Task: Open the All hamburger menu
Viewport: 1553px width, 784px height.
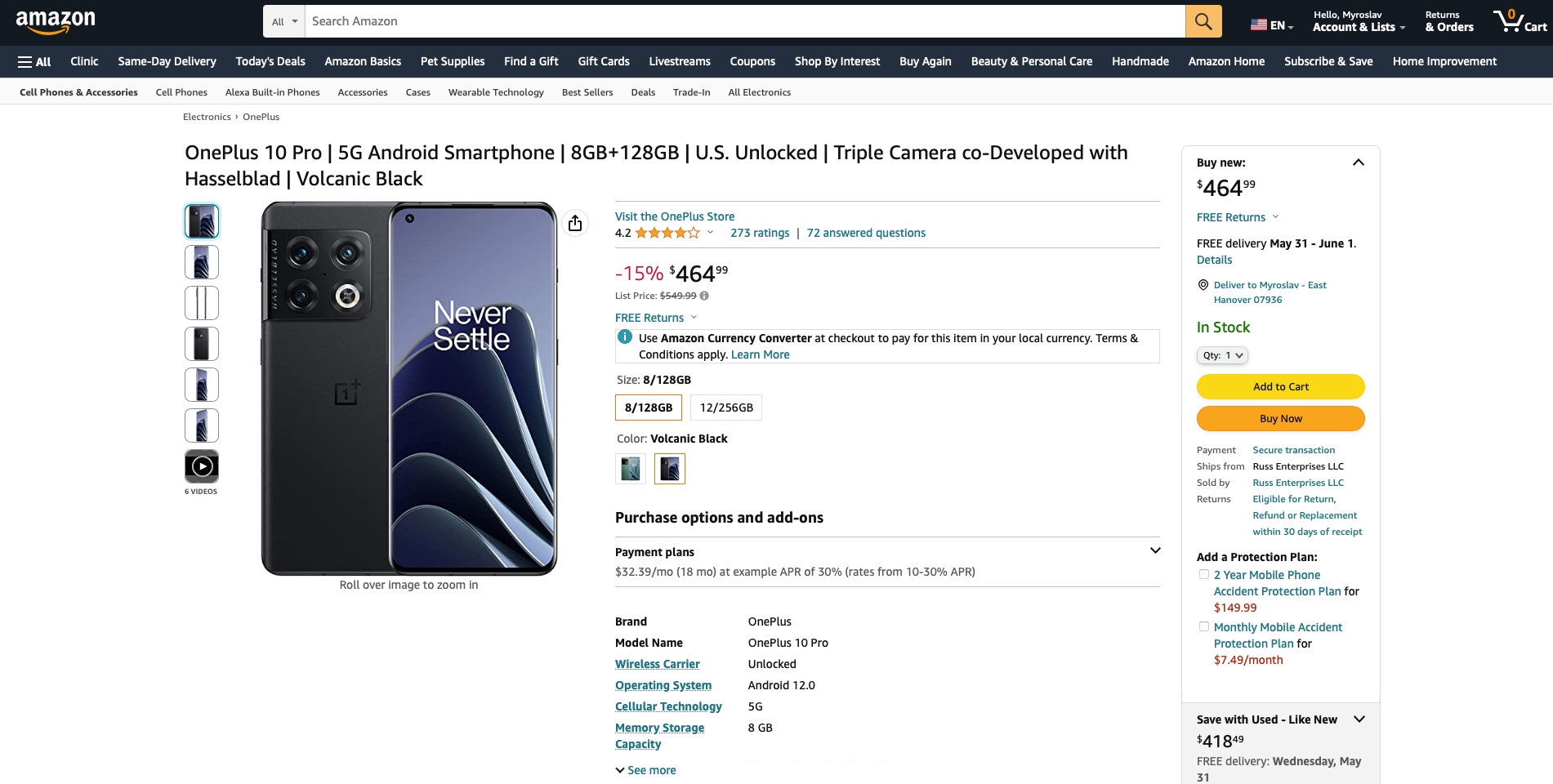Action: pyautogui.click(x=34, y=61)
